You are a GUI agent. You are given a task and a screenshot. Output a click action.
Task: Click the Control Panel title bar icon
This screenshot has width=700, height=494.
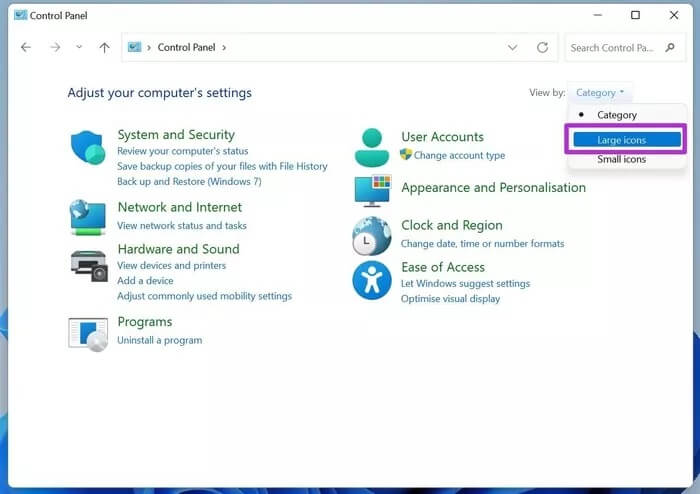pyautogui.click(x=21, y=15)
